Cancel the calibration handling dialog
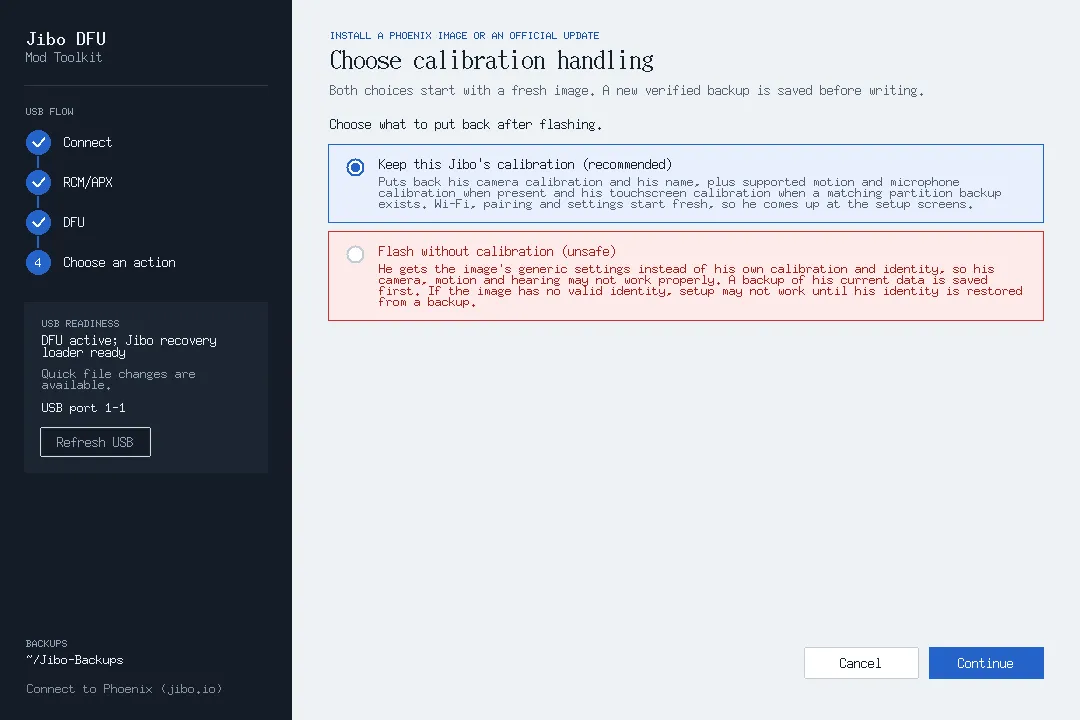This screenshot has width=1080, height=720. pos(861,663)
